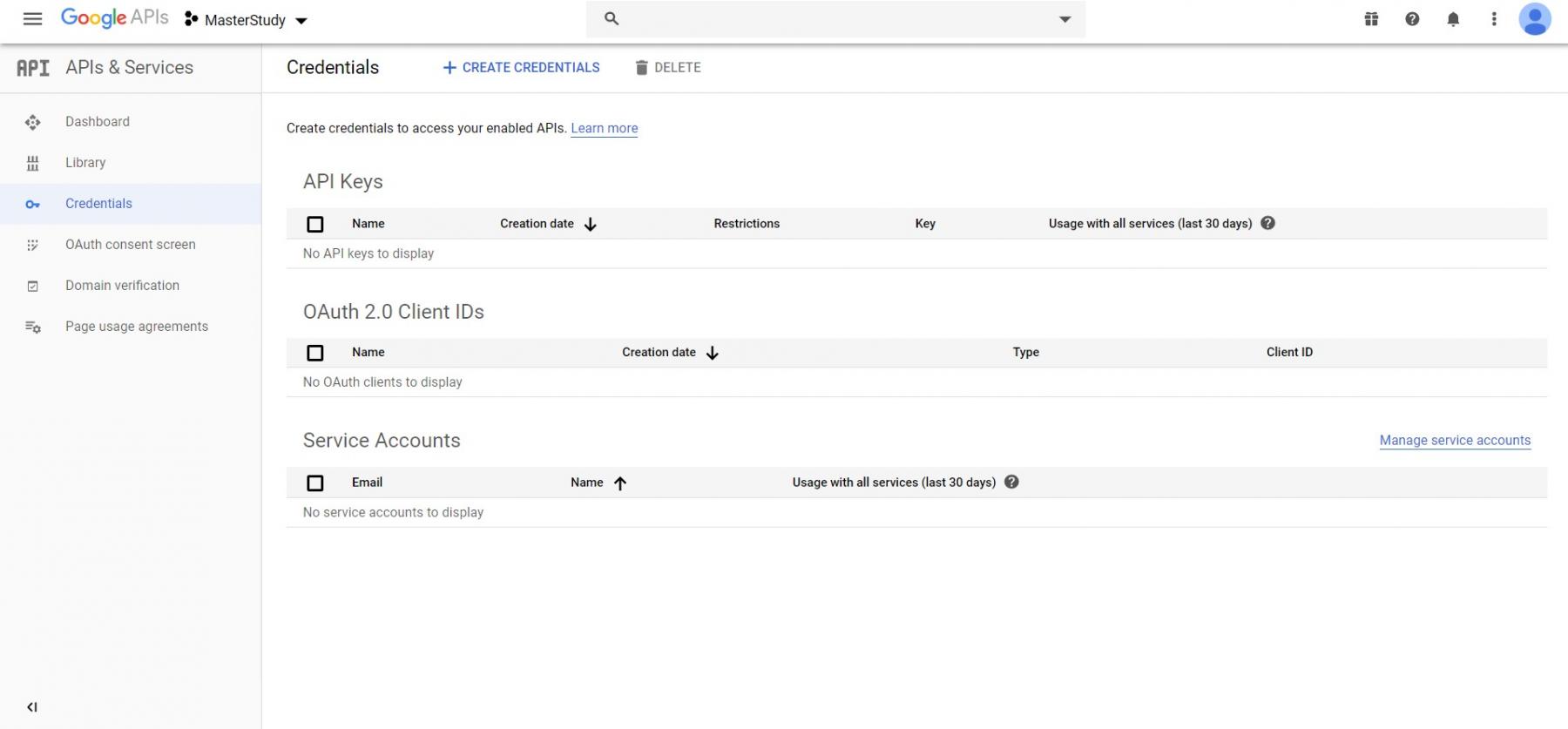Open OAuth consent screen in sidebar

click(130, 245)
